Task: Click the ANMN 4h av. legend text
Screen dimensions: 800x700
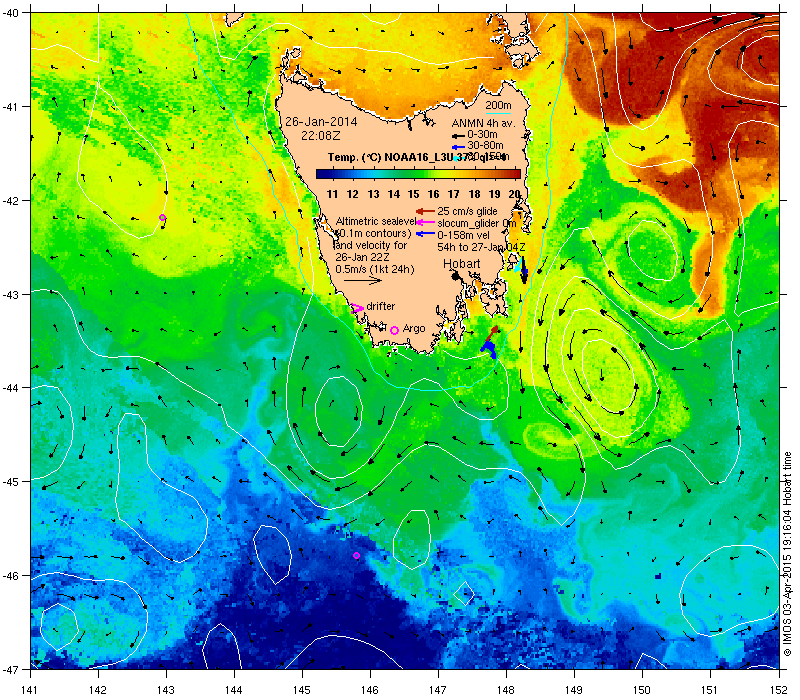Action: [x=484, y=123]
